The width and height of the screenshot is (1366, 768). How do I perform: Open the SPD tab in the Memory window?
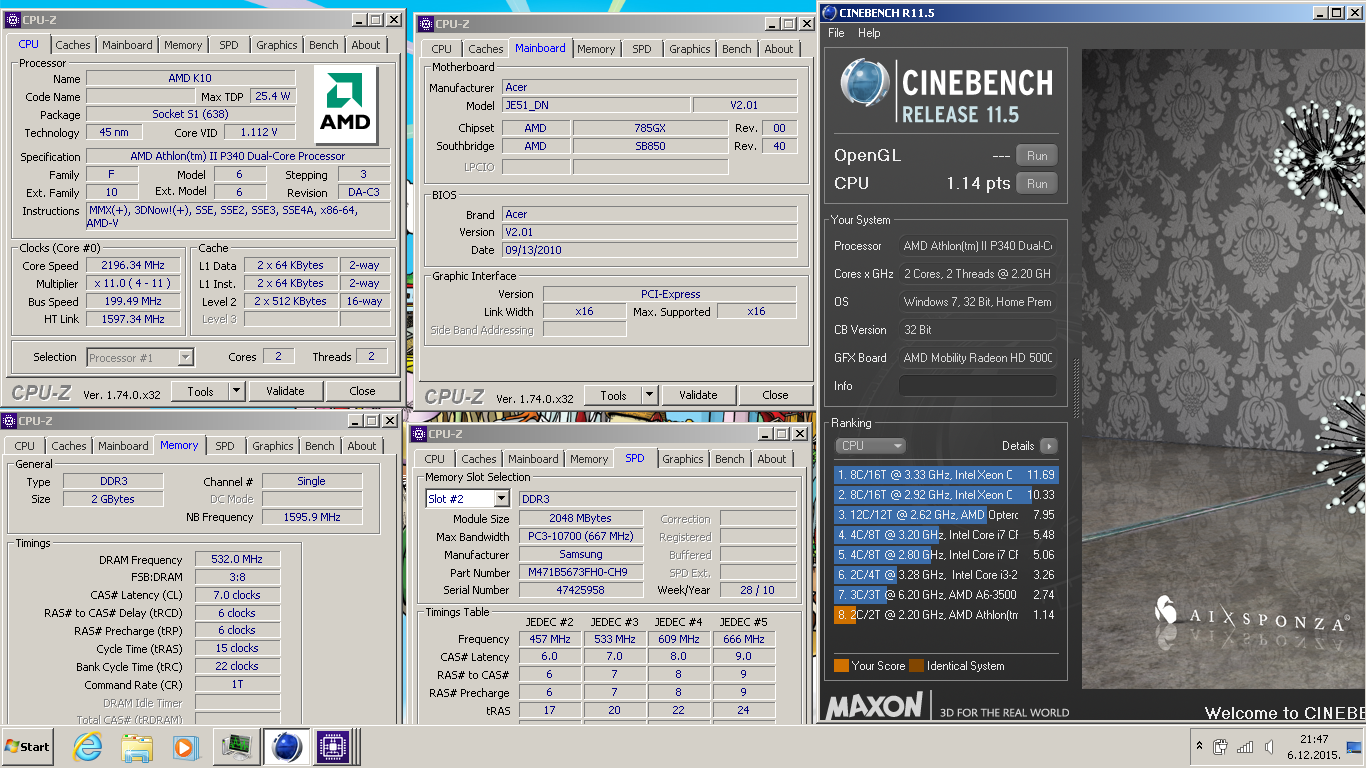(x=225, y=446)
